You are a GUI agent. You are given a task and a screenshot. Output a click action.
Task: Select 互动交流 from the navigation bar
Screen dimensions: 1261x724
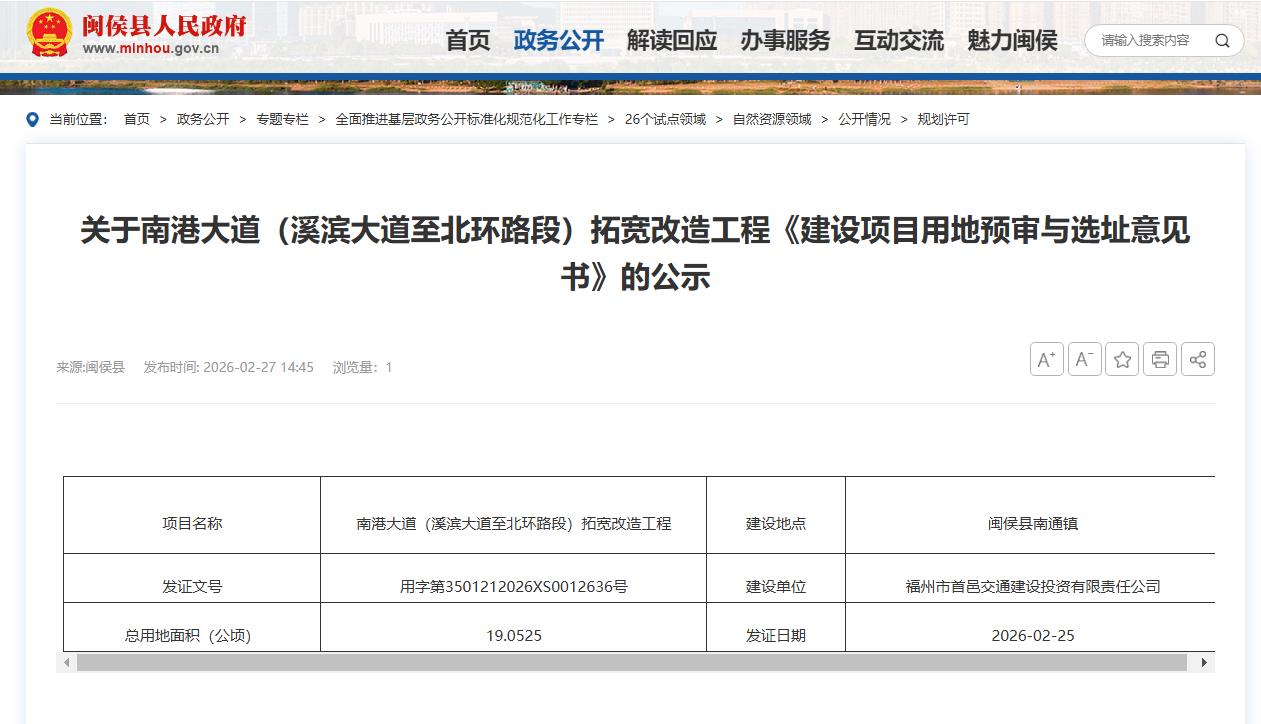(898, 41)
